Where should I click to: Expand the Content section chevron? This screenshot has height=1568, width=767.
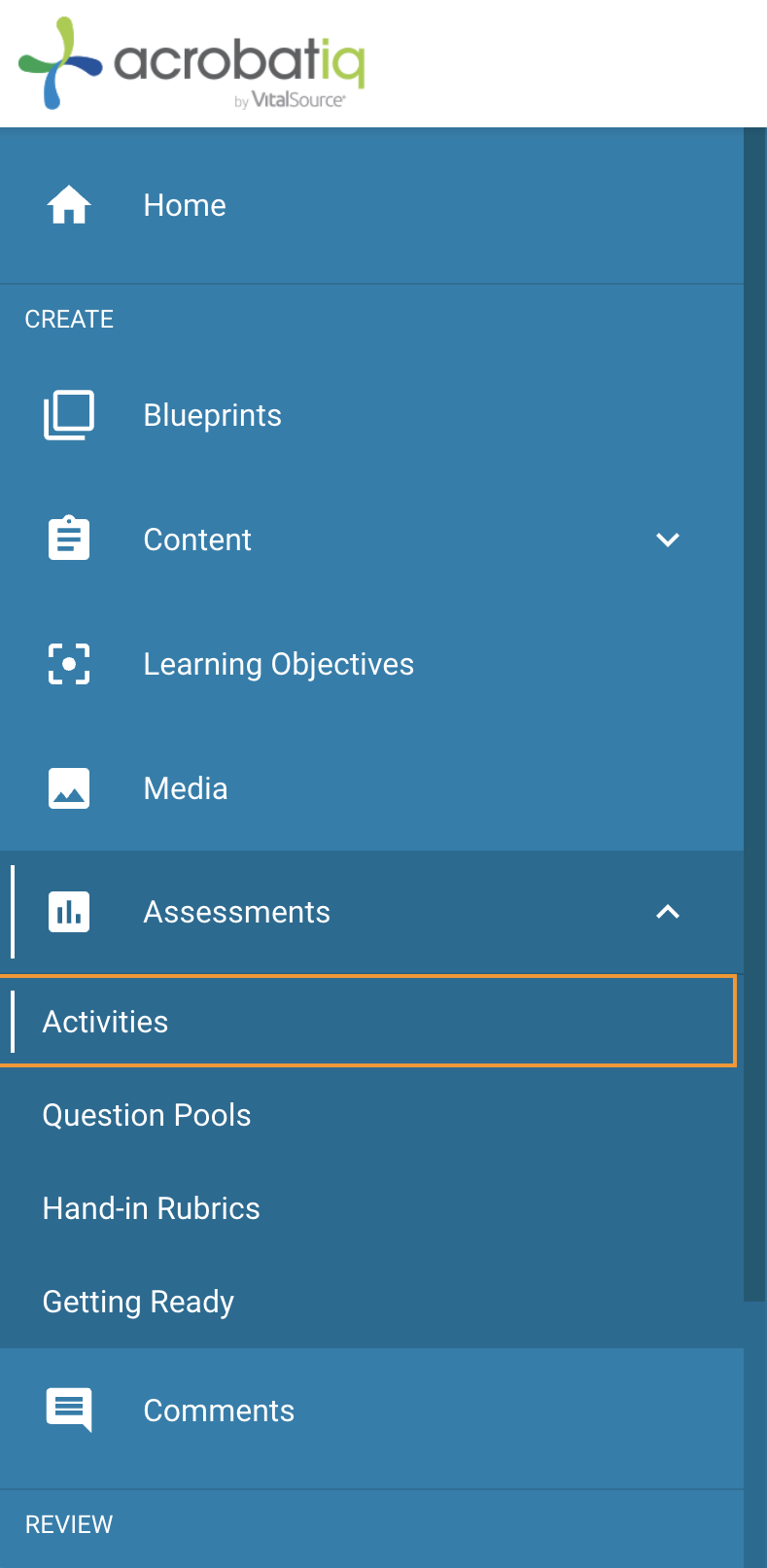[668, 540]
